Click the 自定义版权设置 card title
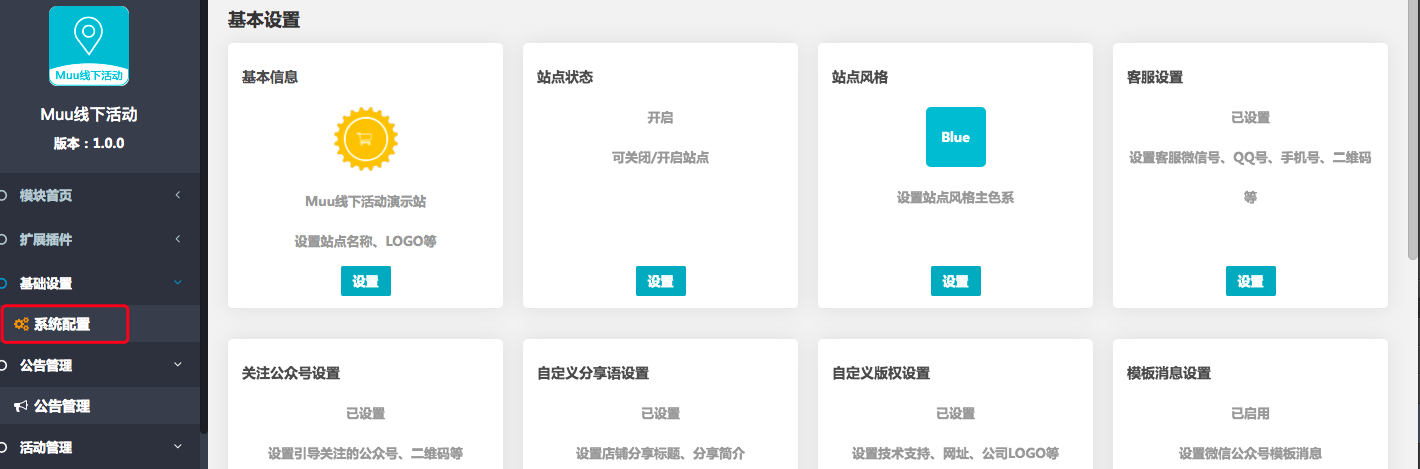 pos(881,373)
